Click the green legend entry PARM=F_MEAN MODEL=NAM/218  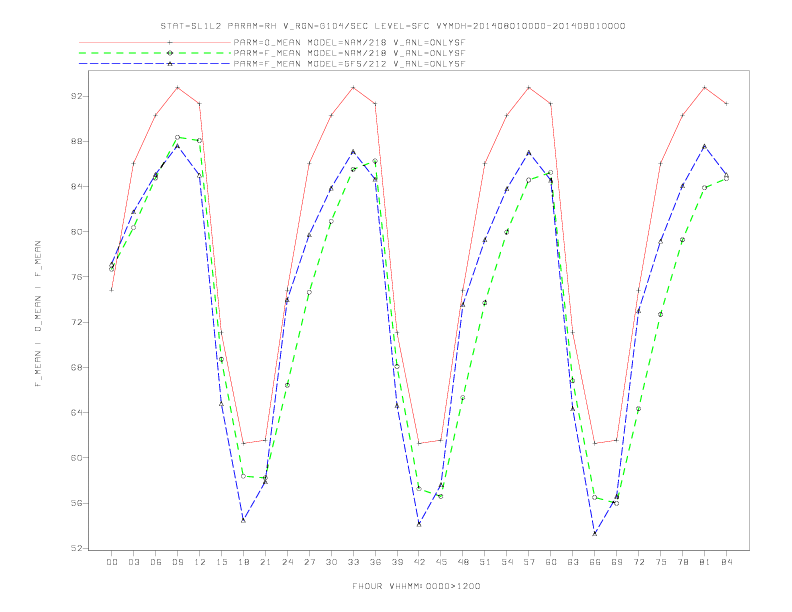click(x=349, y=53)
